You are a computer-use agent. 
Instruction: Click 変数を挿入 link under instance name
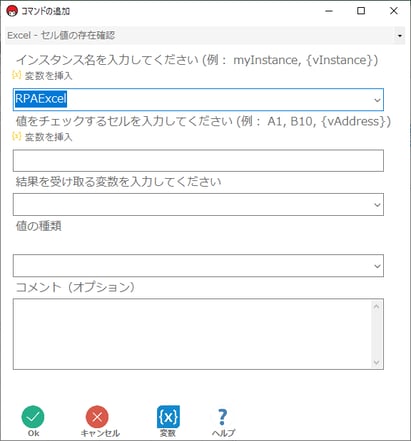coord(48,76)
